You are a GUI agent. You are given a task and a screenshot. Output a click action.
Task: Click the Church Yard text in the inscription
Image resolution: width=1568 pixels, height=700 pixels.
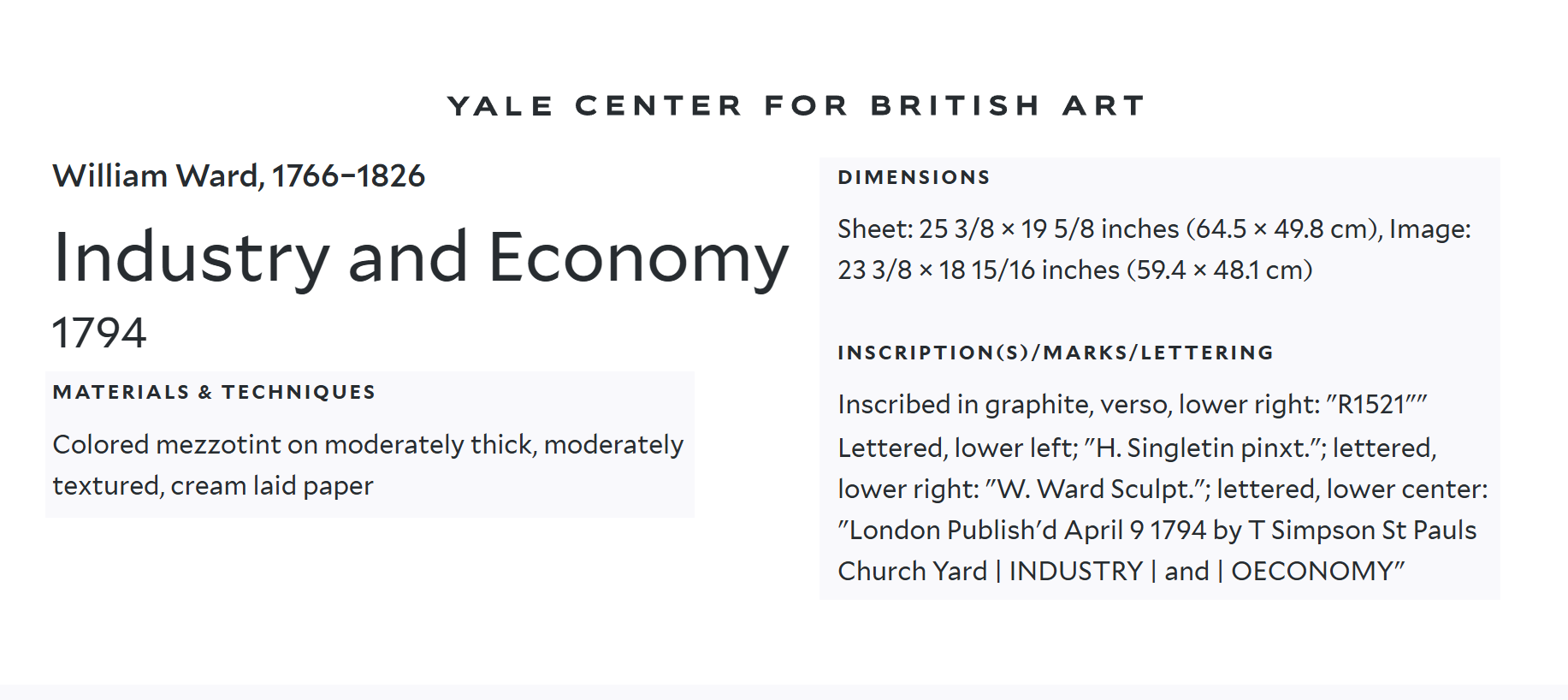coord(912,571)
